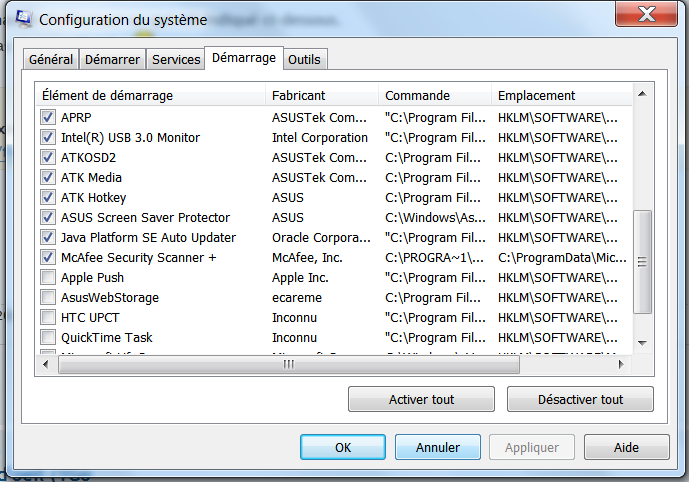
Task: Select "Java Platform SE Auto Updater" text
Action: (148, 238)
